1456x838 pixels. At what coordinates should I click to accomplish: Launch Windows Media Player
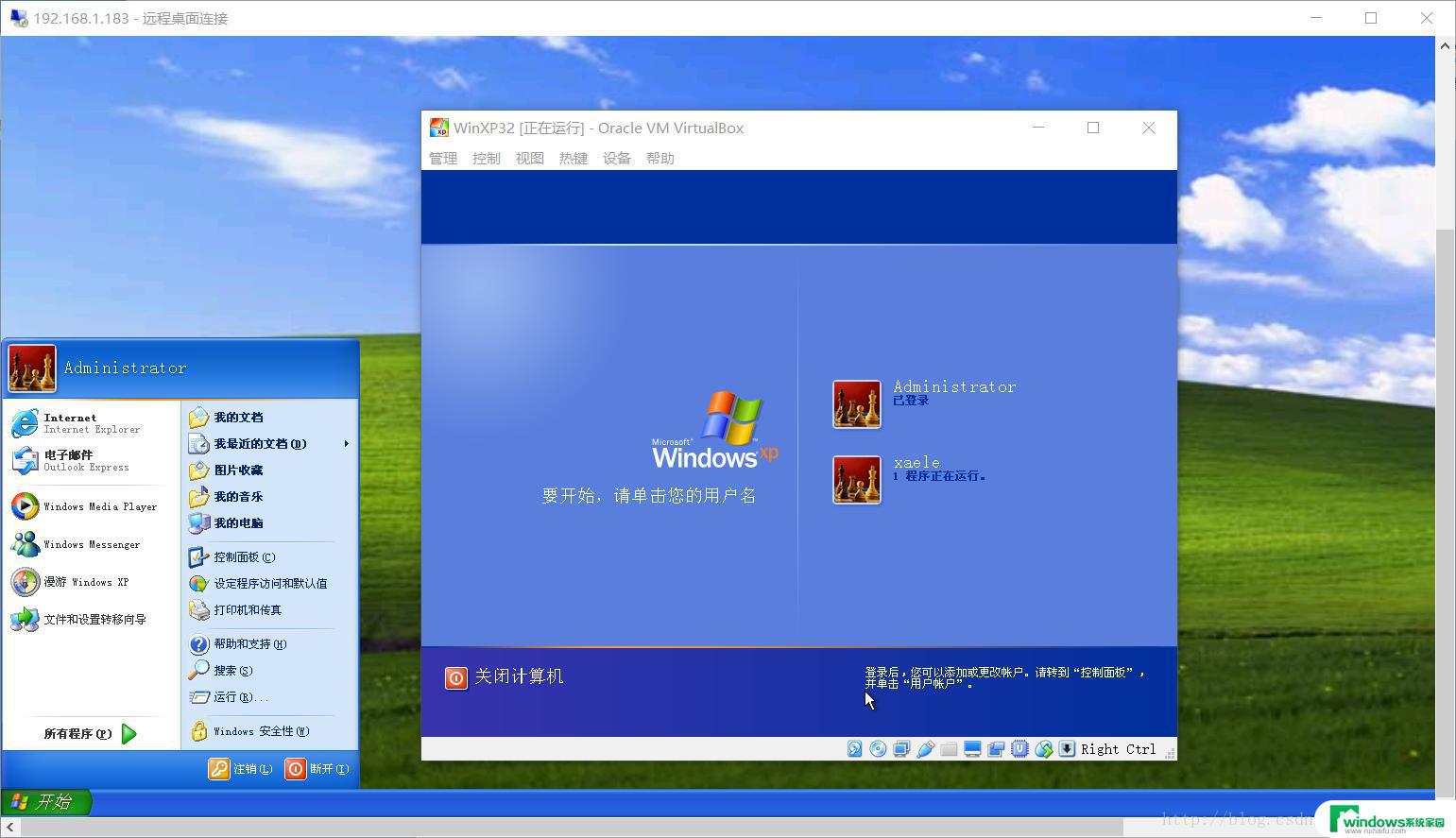[x=92, y=506]
